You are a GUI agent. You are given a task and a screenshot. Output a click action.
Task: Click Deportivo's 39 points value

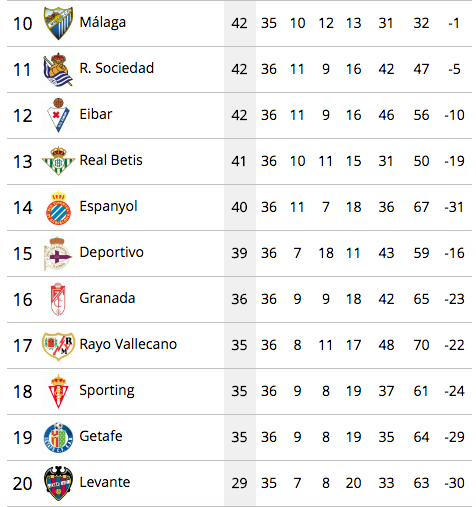point(239,253)
